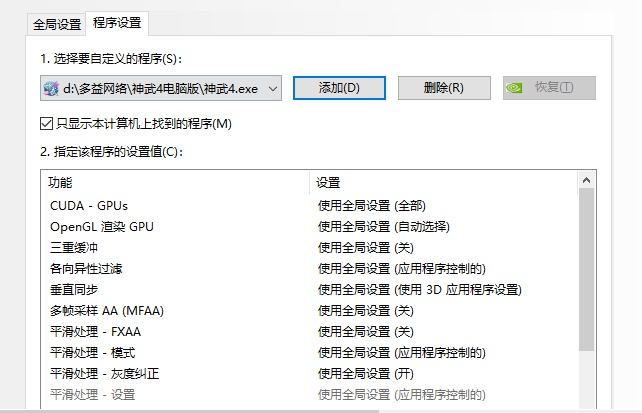Viewport: 642px width, 413px height.
Task: Click setting value for 平滑处理 - 模式
Action: tap(402, 353)
